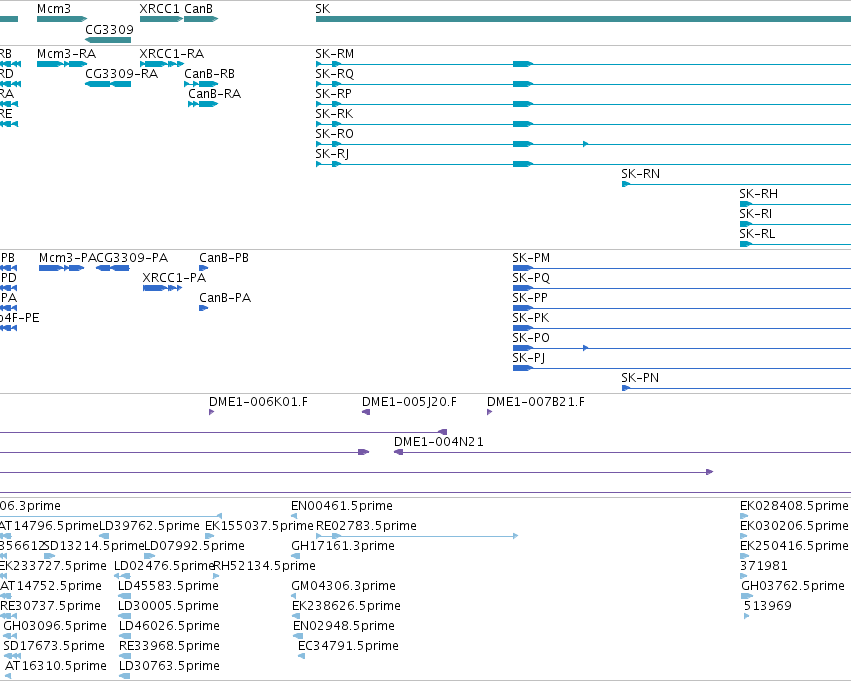Screen dimensions: 851x681
Task: Click the GH17161.3prime EST label
Action: click(343, 546)
